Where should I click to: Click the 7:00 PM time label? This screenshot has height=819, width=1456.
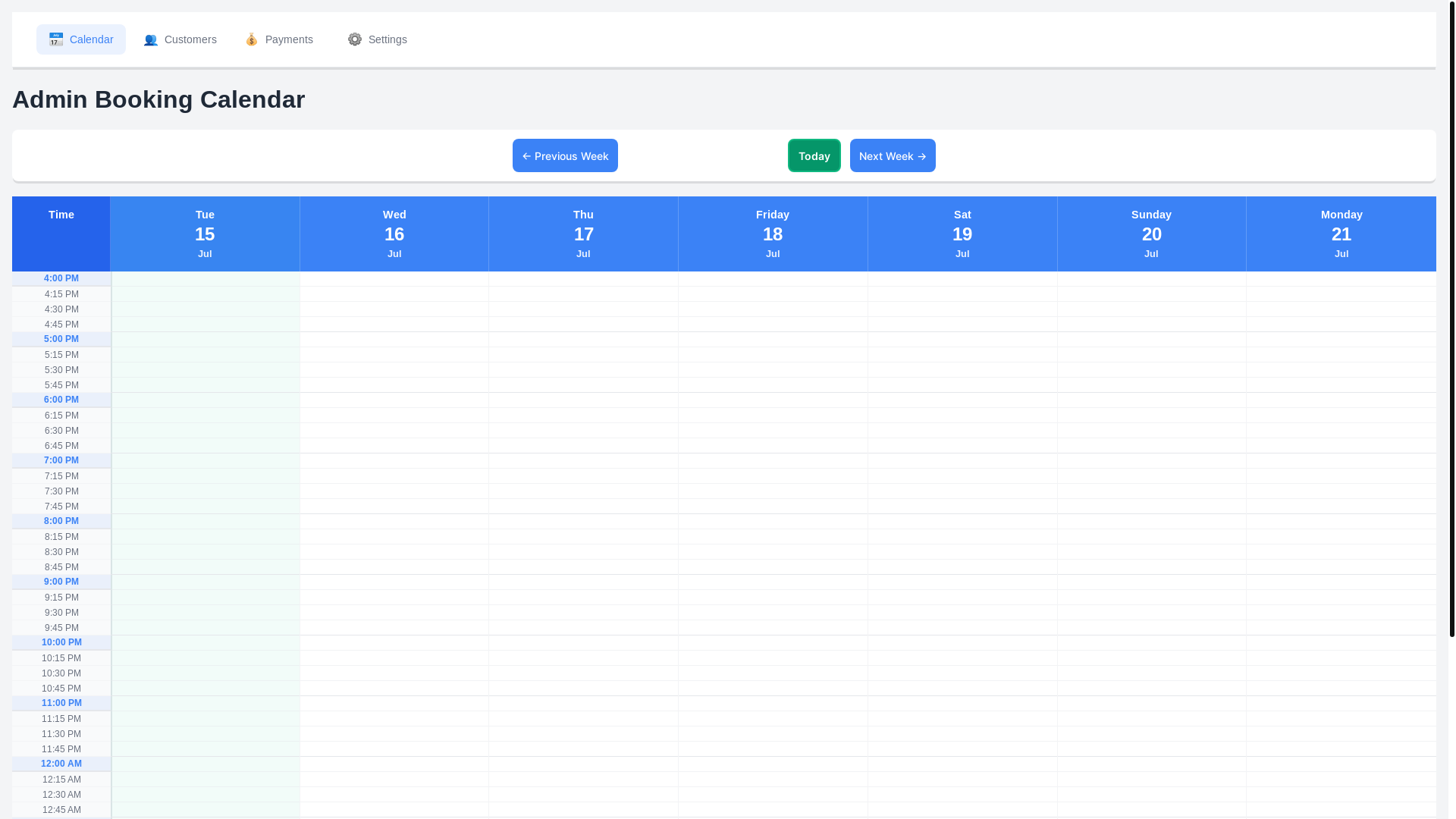tap(61, 460)
